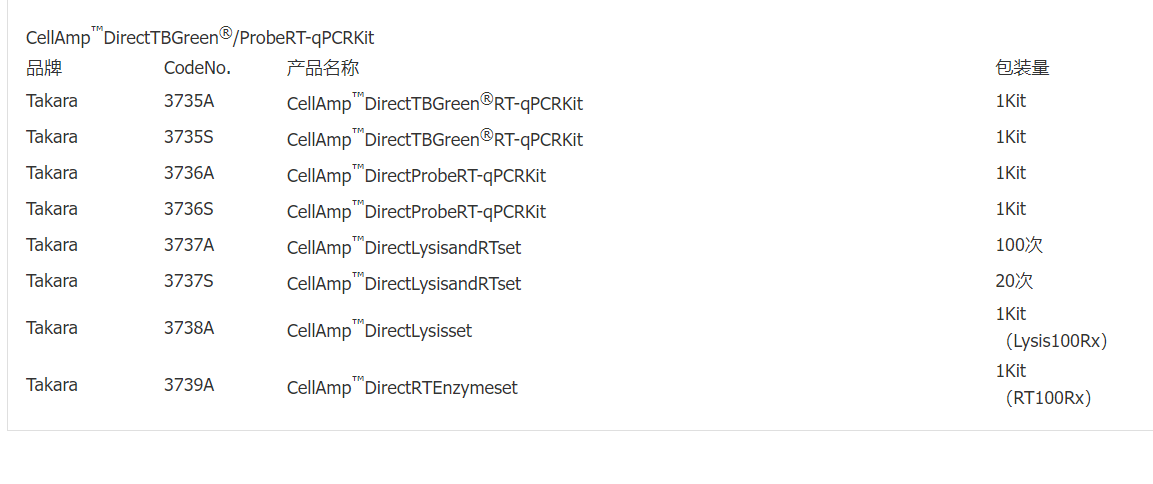Screen dimensions: 1153x484
Task: Click the 包装量 column header
Action: [1022, 68]
